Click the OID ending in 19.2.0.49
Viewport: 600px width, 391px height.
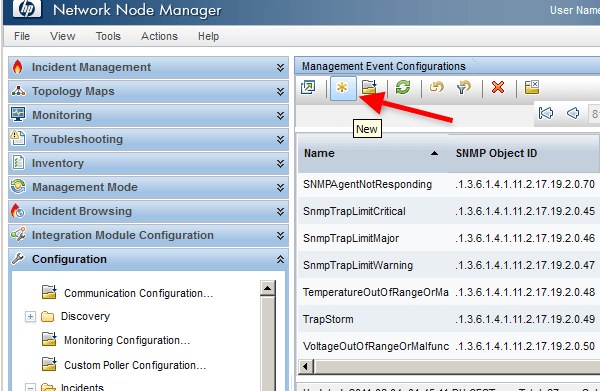pyautogui.click(x=525, y=319)
